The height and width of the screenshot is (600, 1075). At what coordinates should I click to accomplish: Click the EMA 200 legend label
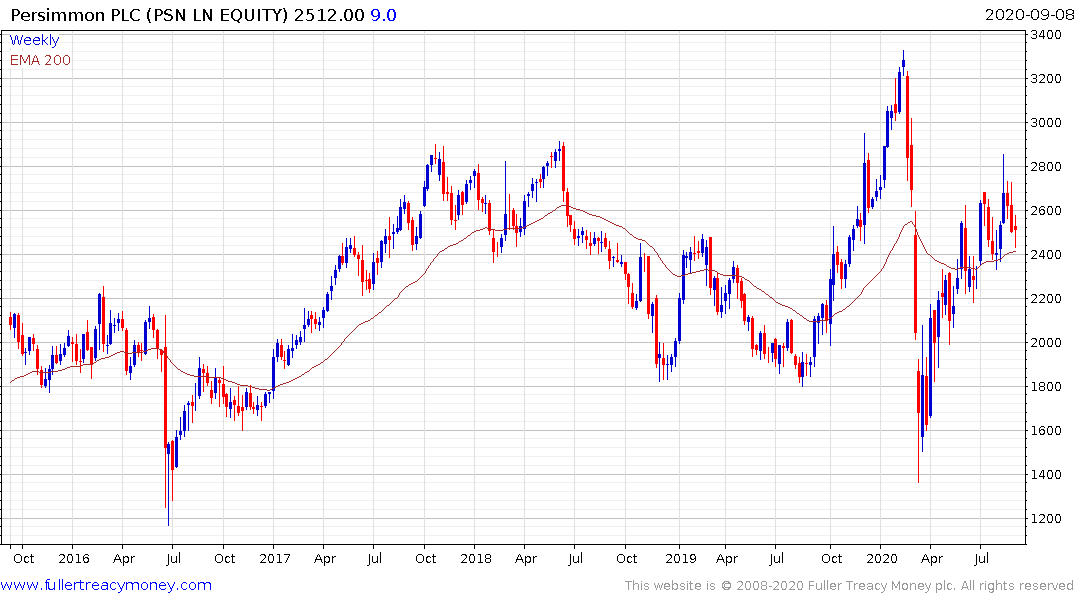(x=40, y=60)
